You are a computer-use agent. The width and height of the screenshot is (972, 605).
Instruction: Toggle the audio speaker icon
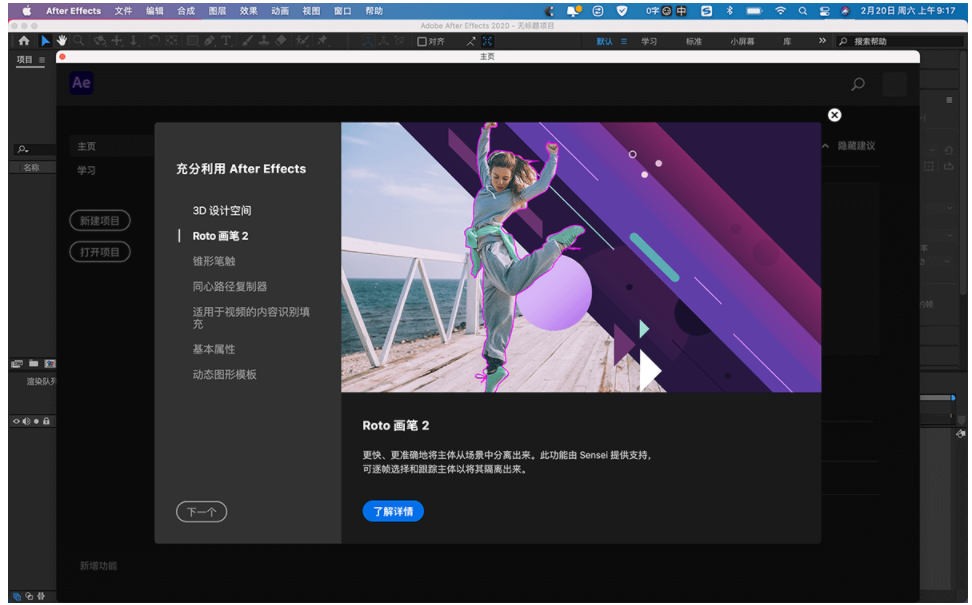pyautogui.click(x=26, y=421)
